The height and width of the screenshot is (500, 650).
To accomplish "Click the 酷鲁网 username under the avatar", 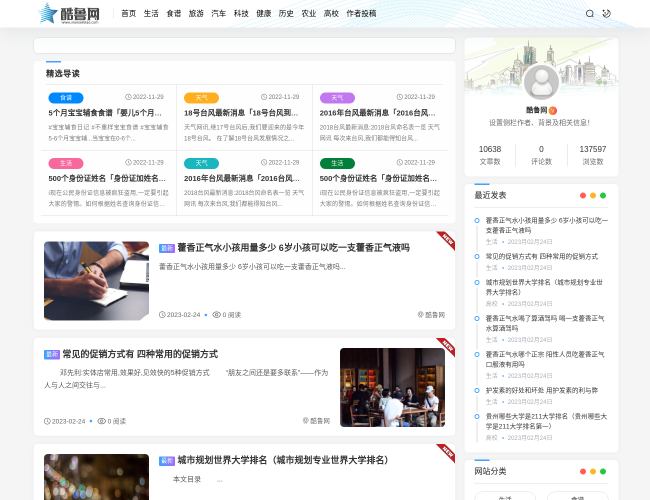I will [x=536, y=110].
